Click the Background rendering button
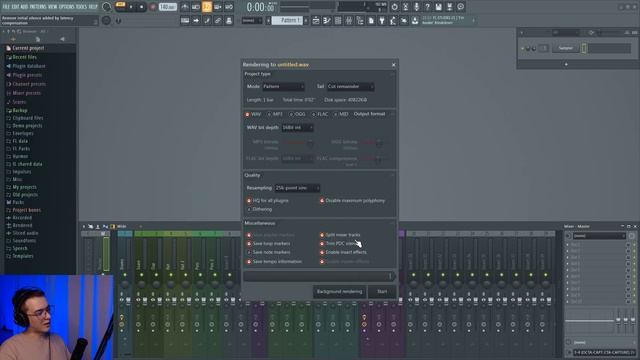 click(339, 292)
